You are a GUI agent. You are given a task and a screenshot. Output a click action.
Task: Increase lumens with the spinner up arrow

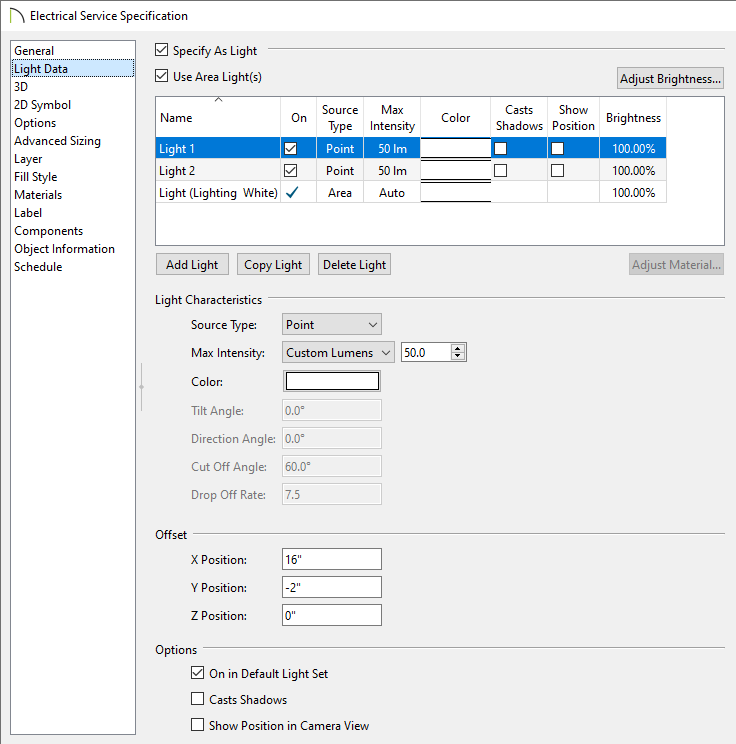point(457,348)
